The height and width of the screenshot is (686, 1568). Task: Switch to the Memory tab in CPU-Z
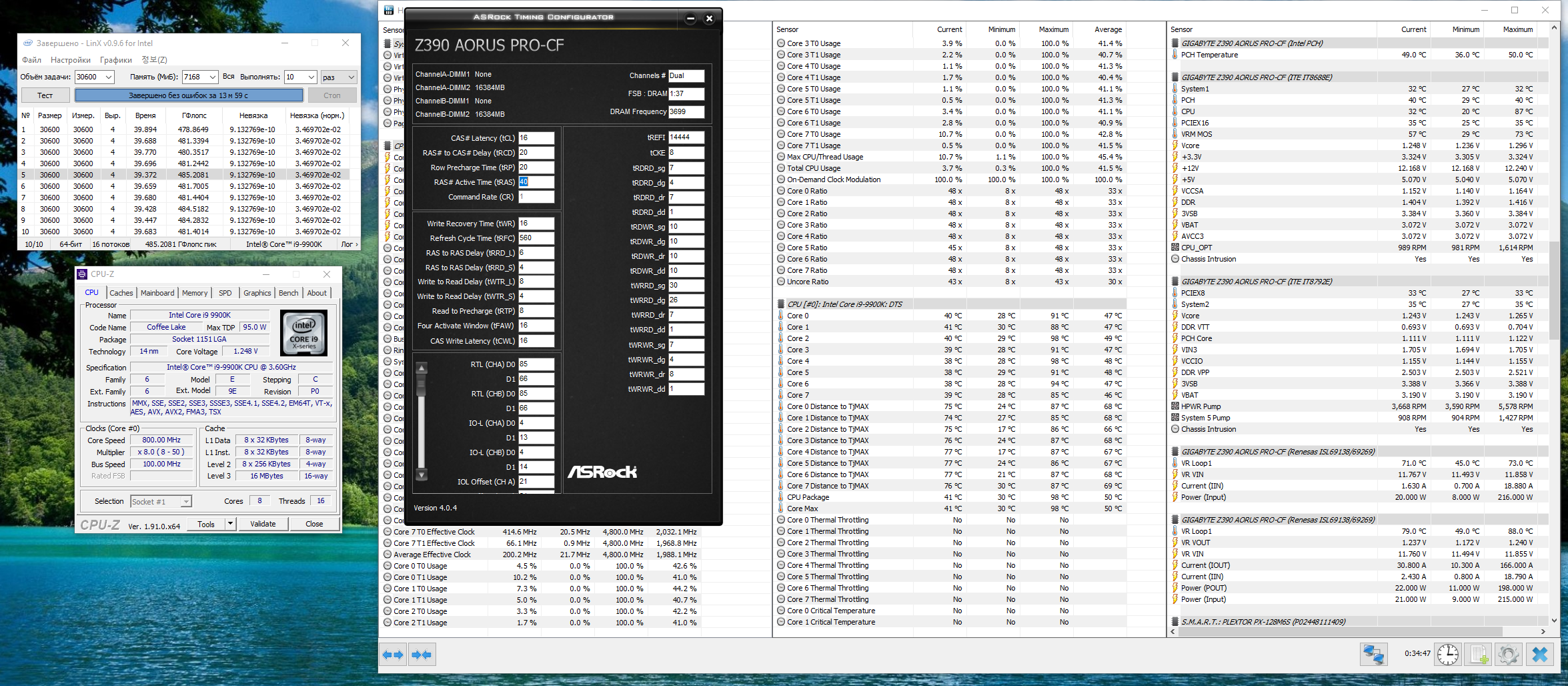(195, 293)
